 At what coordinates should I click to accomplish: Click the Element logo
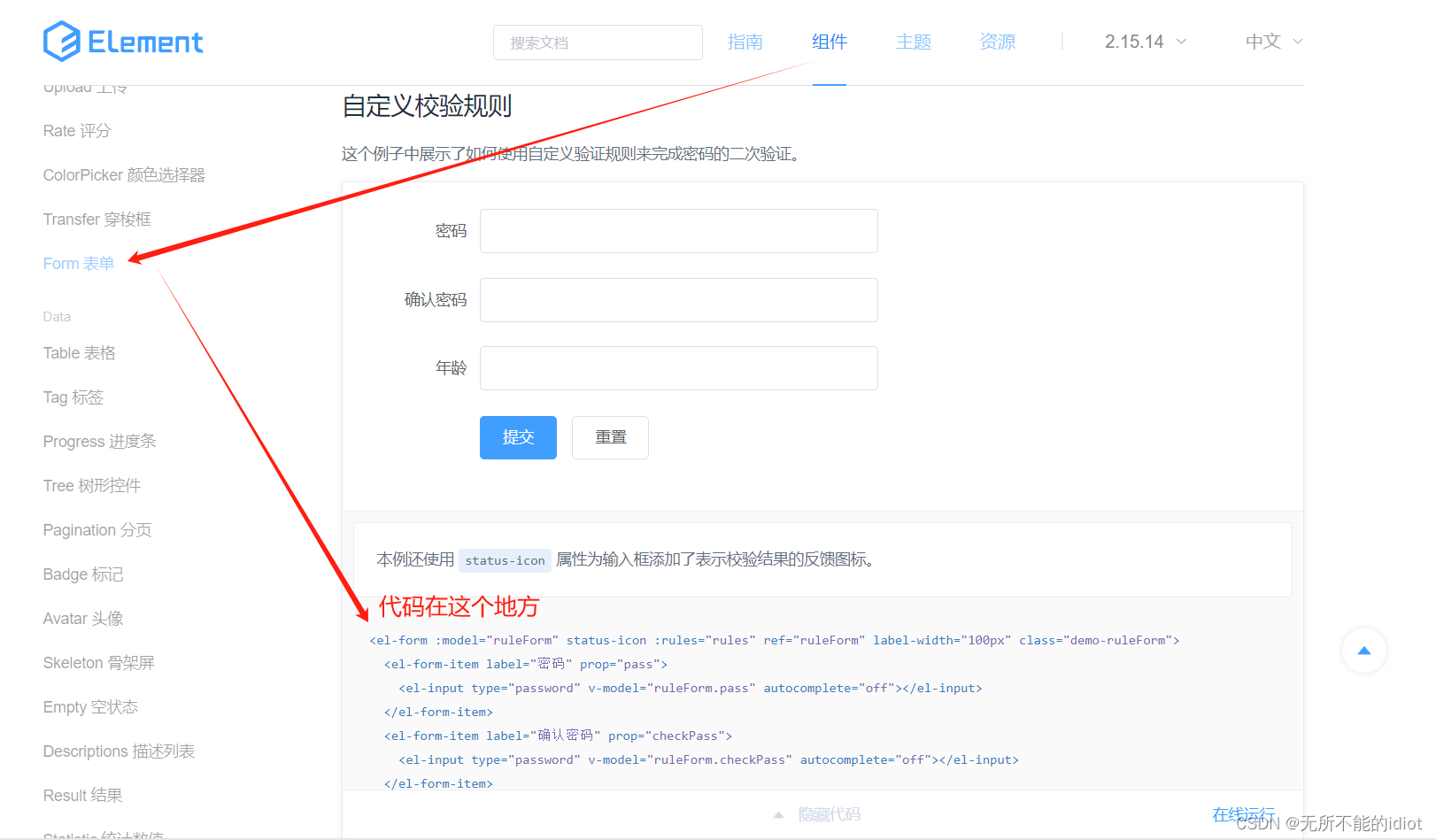tap(123, 42)
